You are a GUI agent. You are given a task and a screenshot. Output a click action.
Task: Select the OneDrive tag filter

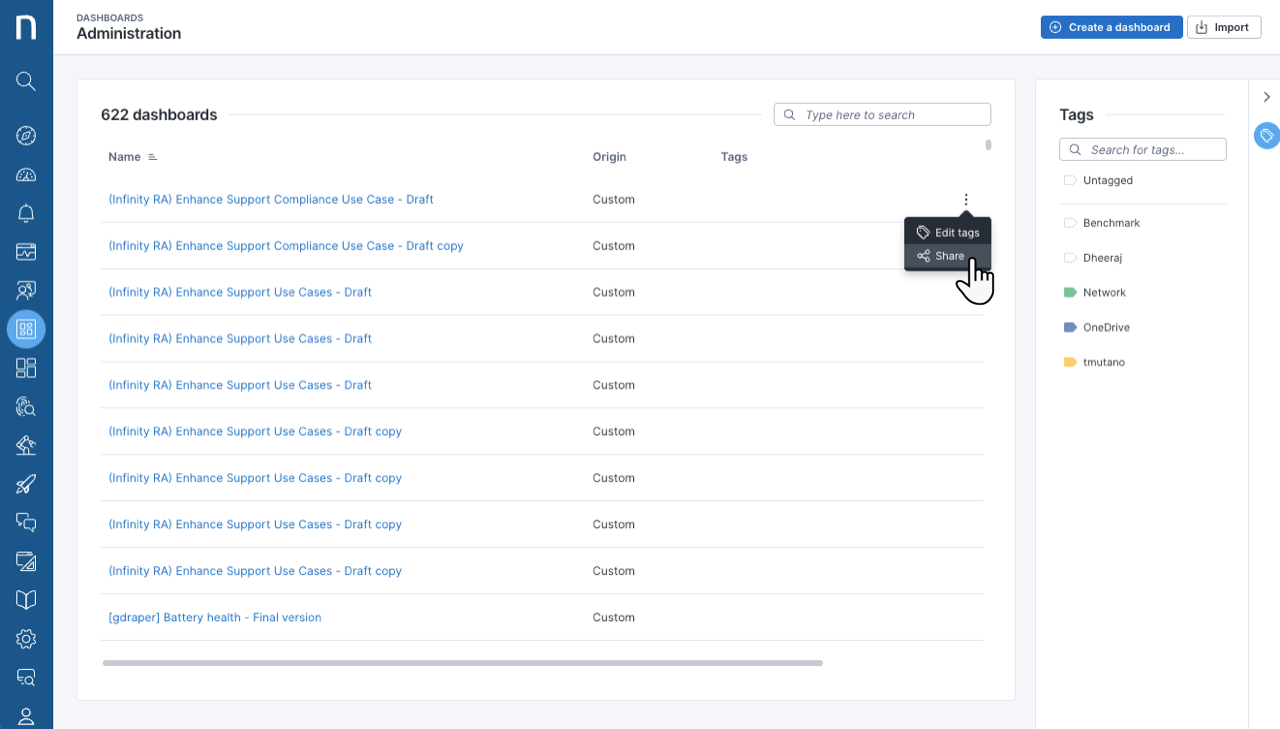point(1105,328)
